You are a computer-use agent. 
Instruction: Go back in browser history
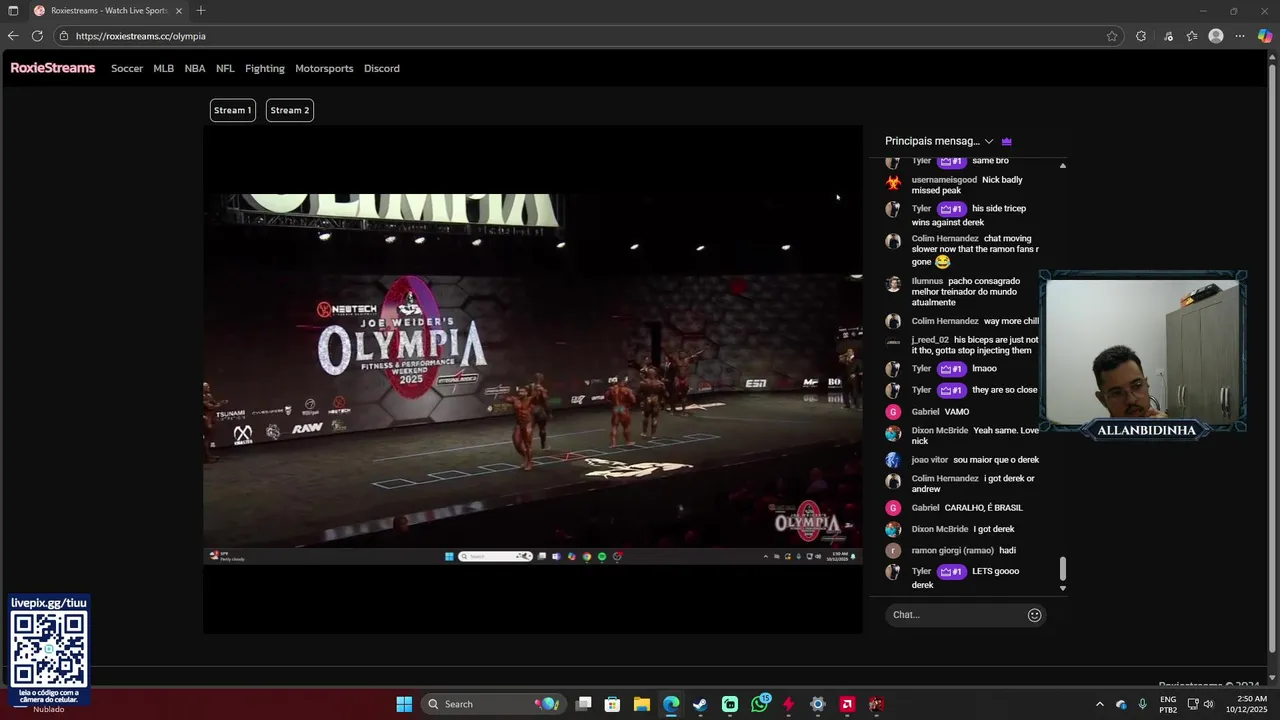tap(13, 36)
